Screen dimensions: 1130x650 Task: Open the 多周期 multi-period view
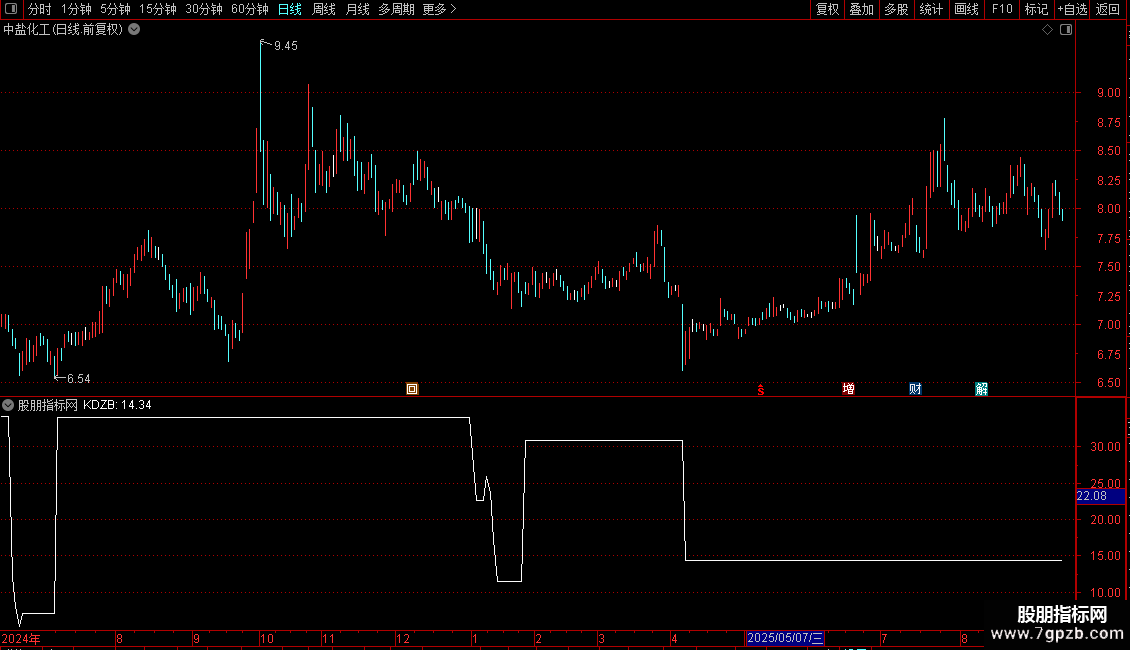pyautogui.click(x=396, y=9)
